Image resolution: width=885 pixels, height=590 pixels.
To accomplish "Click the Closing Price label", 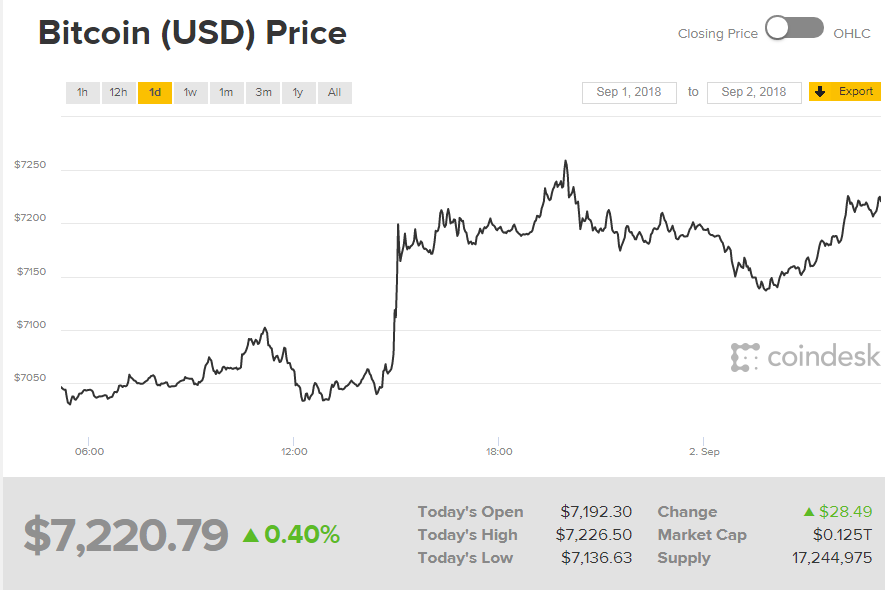I will click(717, 34).
